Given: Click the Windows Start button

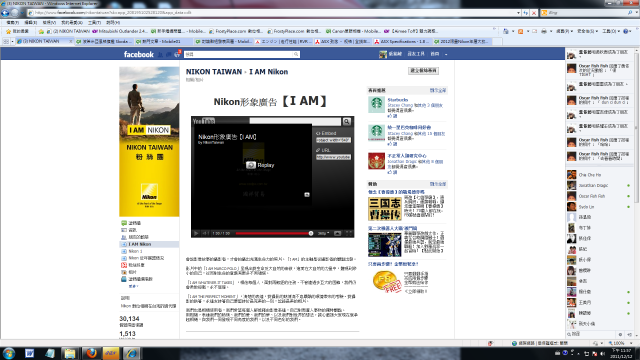Looking at the screenshot, I should 9,353.
